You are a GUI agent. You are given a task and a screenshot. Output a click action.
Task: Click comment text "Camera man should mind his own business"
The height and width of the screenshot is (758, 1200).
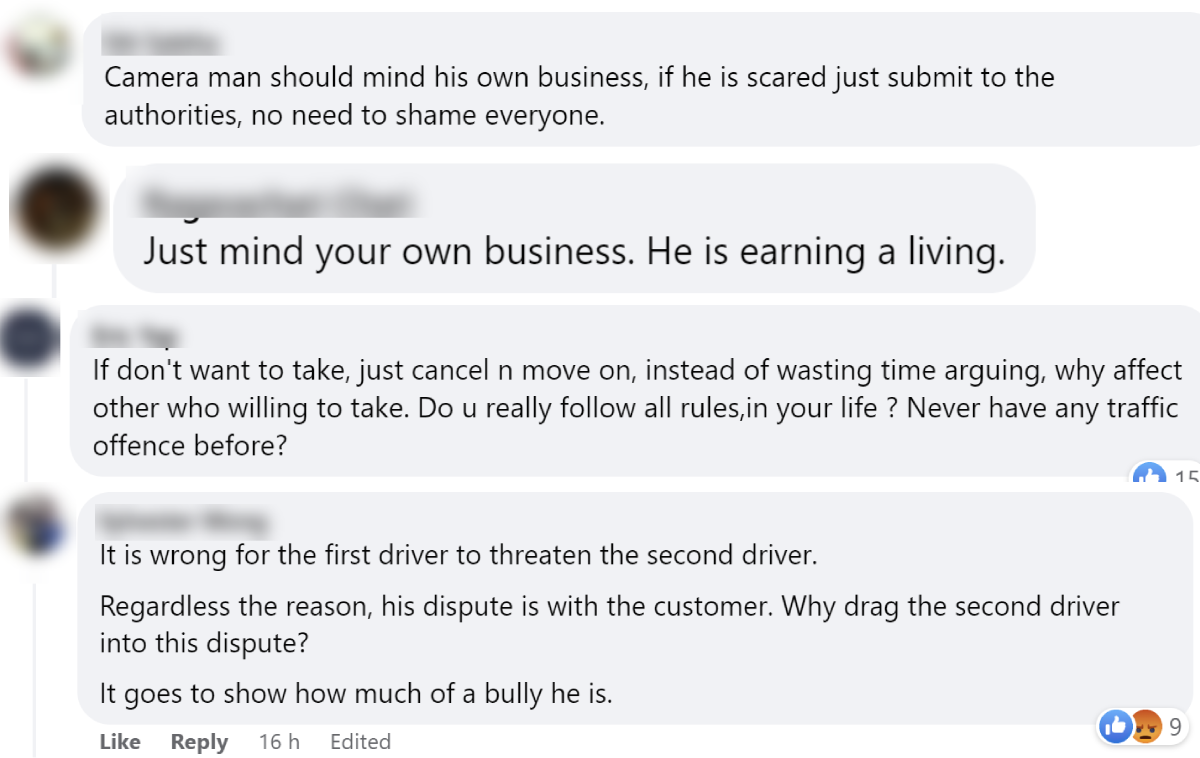579,78
